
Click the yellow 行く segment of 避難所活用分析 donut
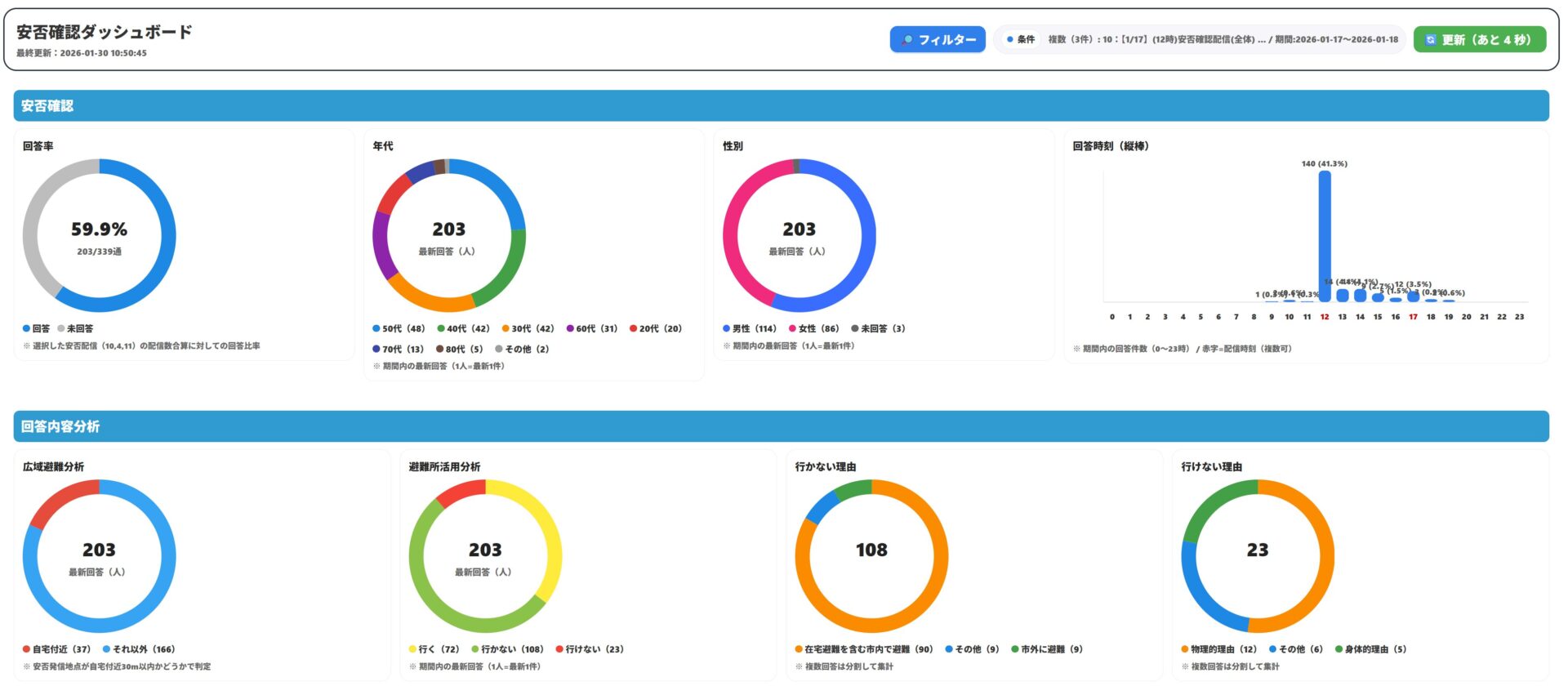point(547,531)
